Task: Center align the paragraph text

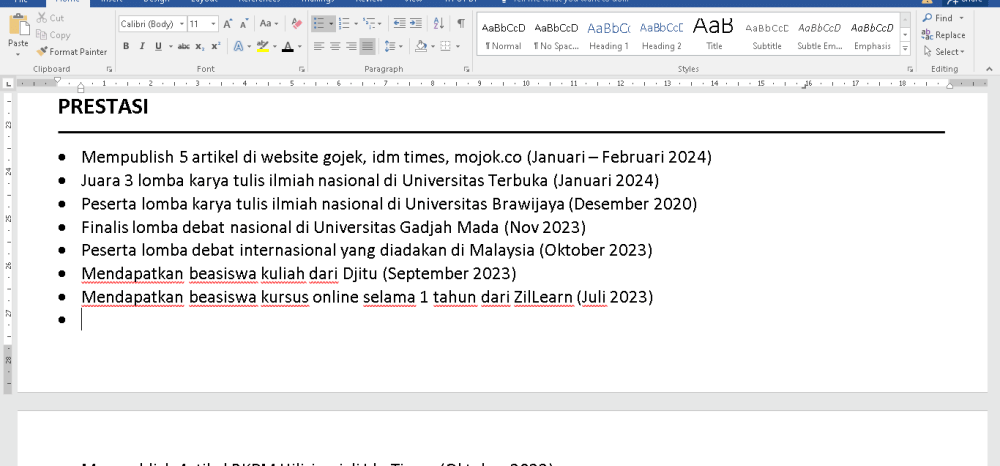Action: click(334, 46)
